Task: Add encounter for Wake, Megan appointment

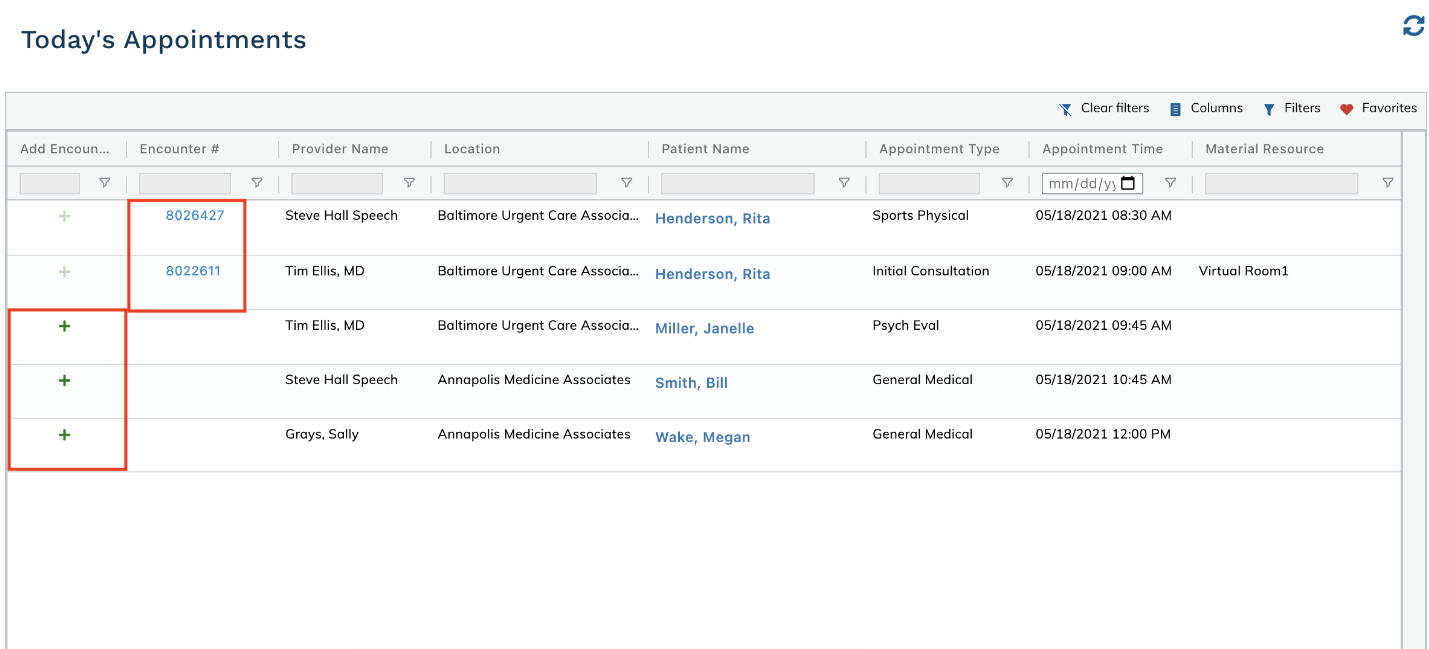Action: (65, 435)
